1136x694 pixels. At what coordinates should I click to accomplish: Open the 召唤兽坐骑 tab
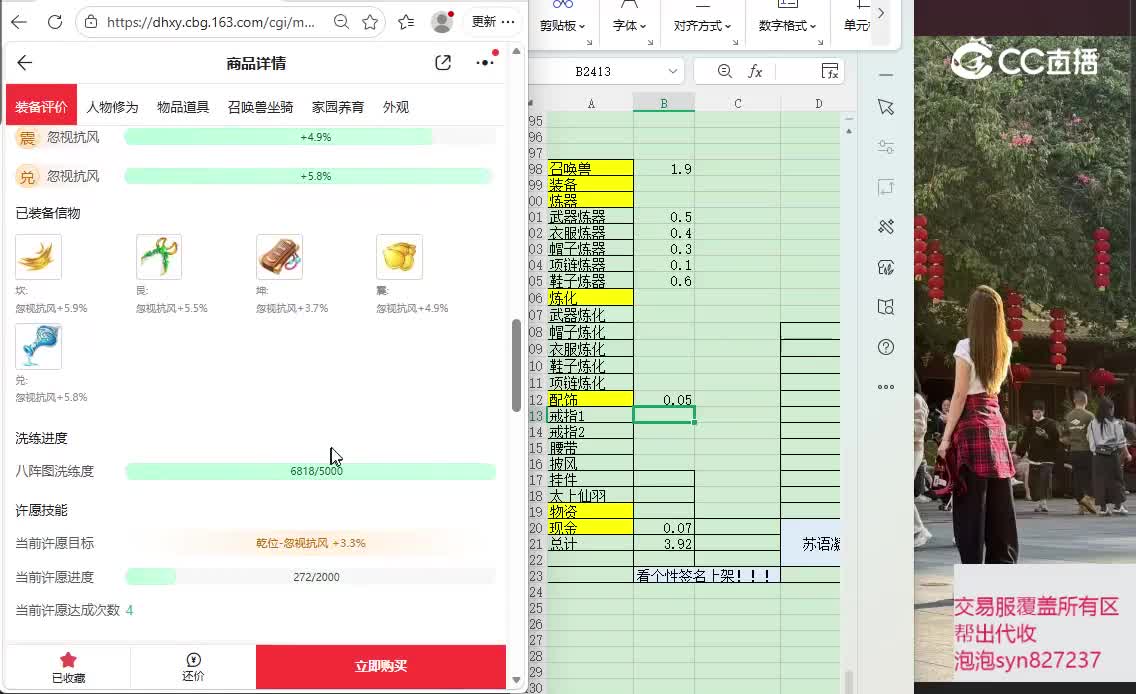point(260,107)
